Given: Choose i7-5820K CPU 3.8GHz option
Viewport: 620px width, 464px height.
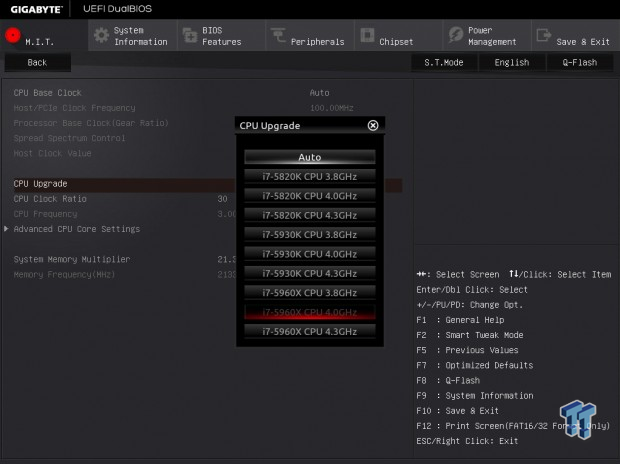Looking at the screenshot, I should point(310,176).
